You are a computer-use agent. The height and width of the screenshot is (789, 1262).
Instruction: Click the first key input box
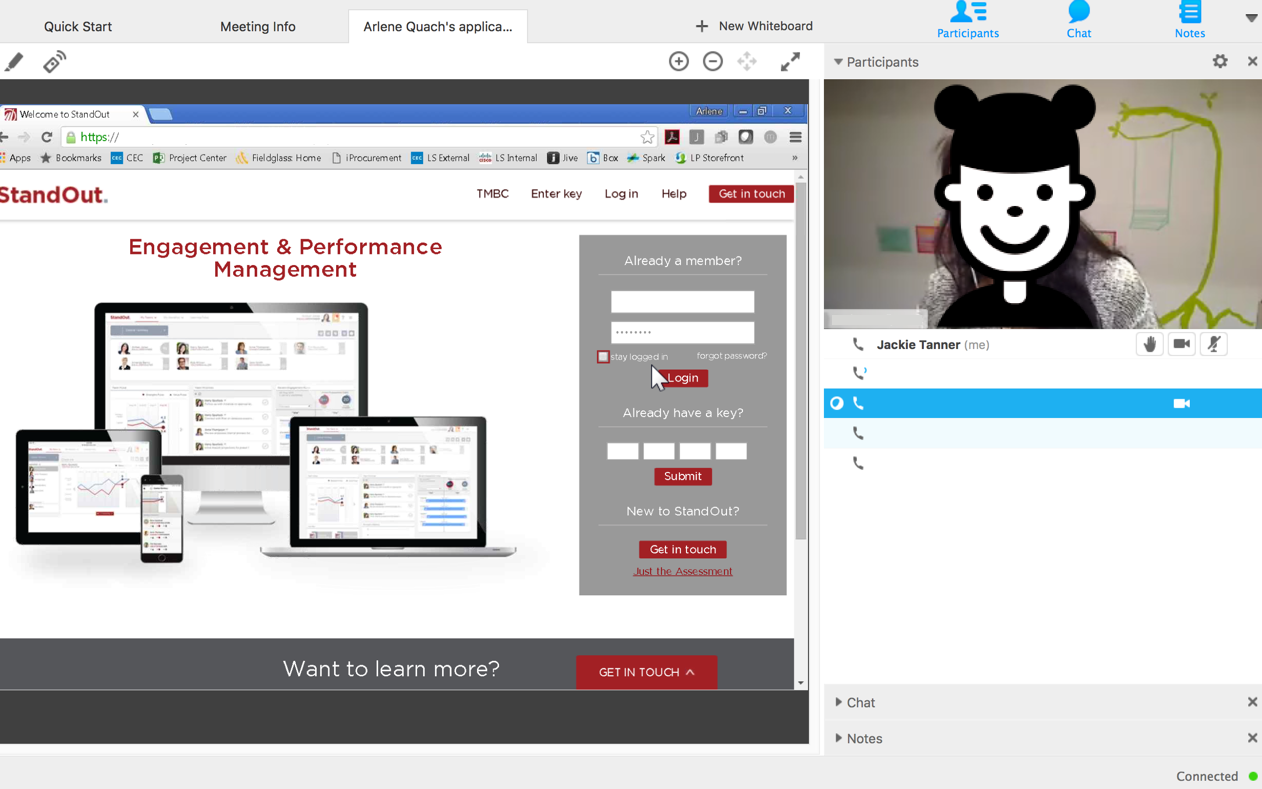point(623,452)
